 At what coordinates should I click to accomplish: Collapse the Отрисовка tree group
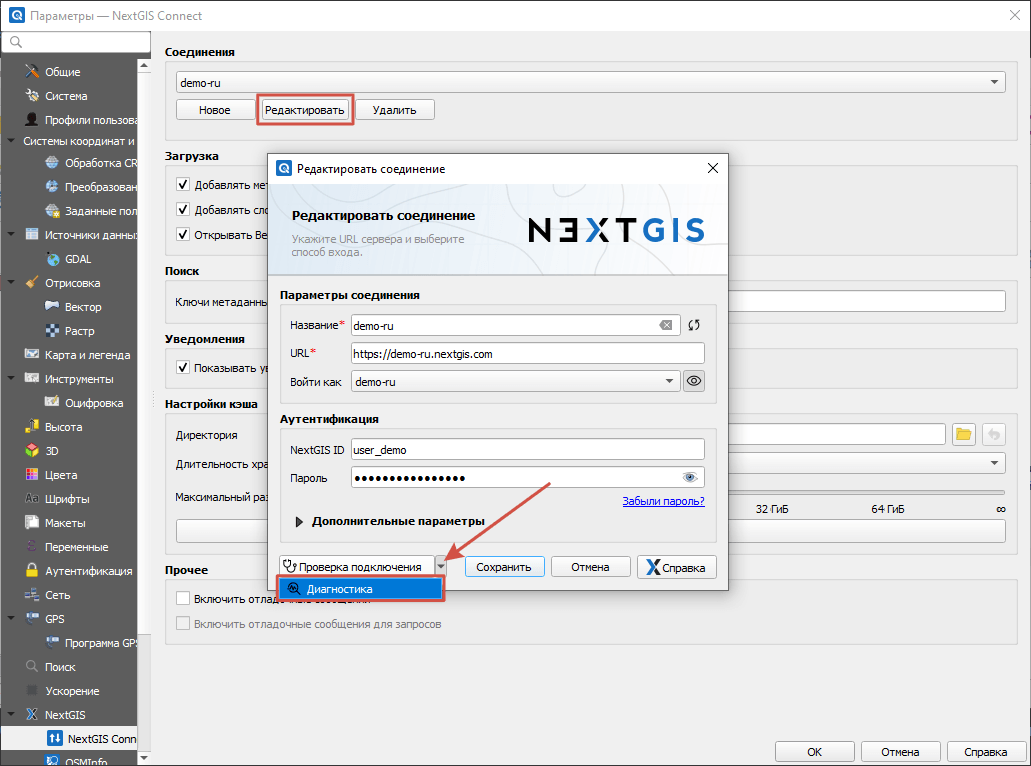11,282
